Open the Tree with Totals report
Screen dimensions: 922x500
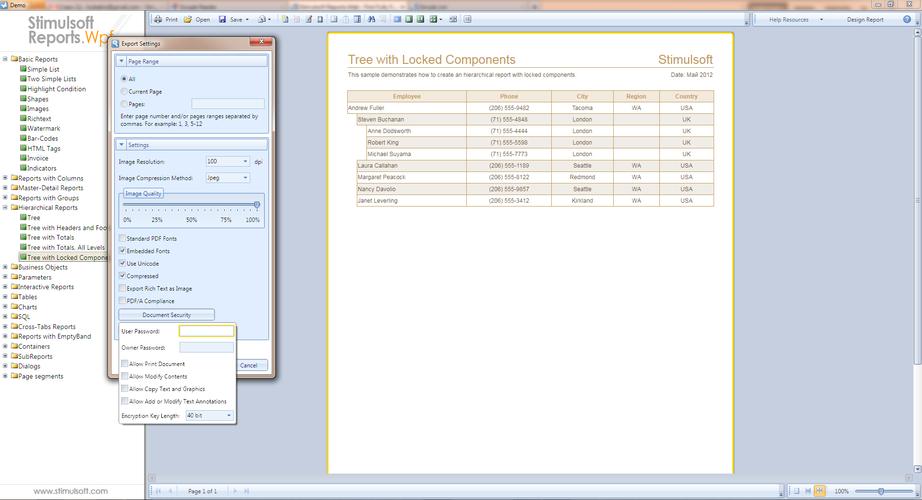tap(51, 238)
